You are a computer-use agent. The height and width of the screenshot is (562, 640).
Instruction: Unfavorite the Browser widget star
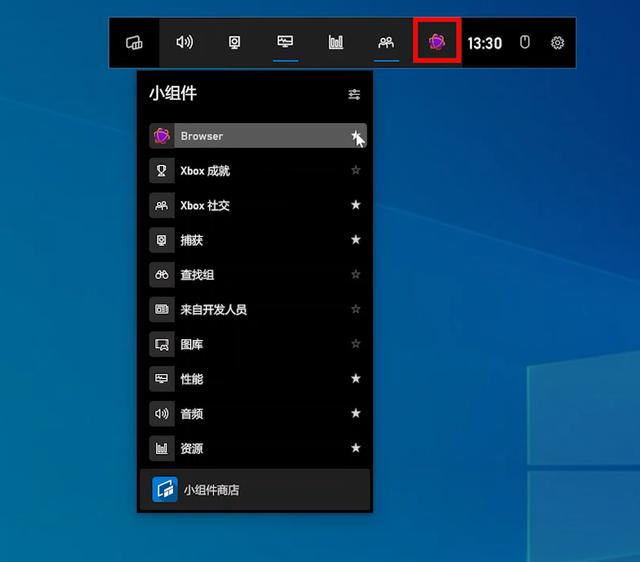356,135
